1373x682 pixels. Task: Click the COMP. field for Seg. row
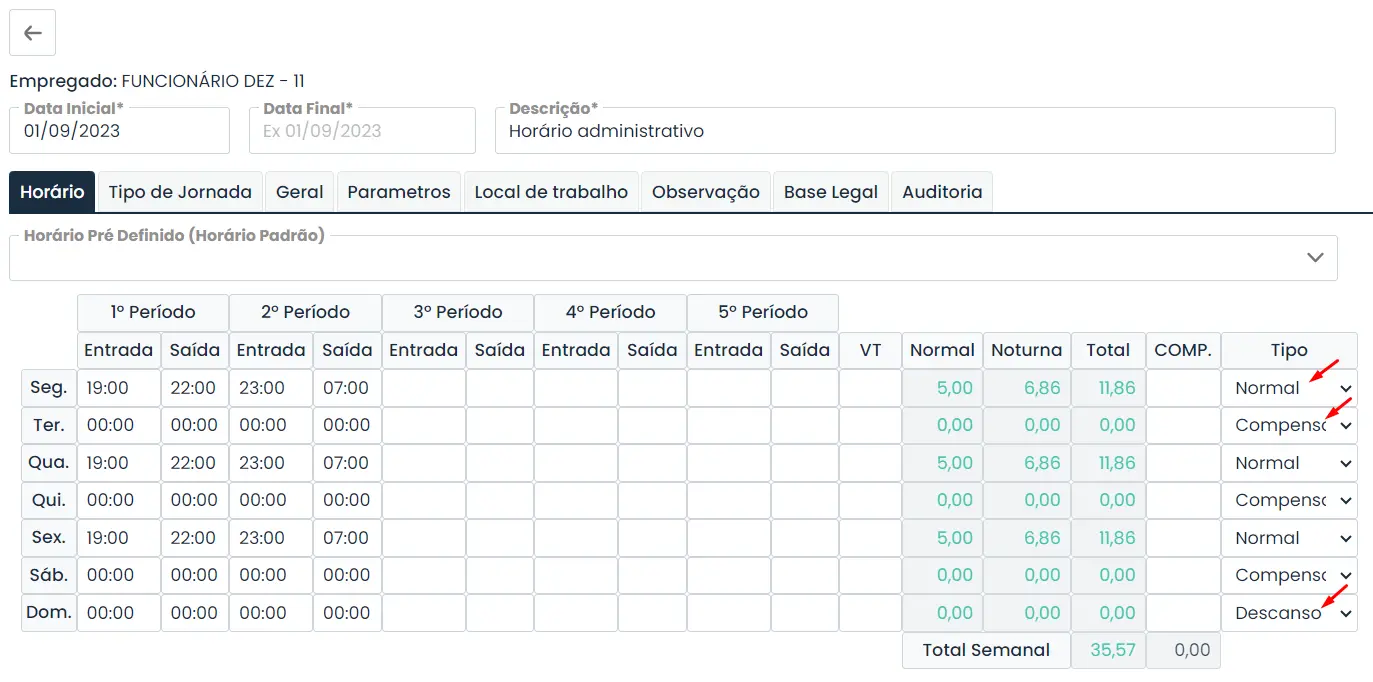[x=1183, y=388]
